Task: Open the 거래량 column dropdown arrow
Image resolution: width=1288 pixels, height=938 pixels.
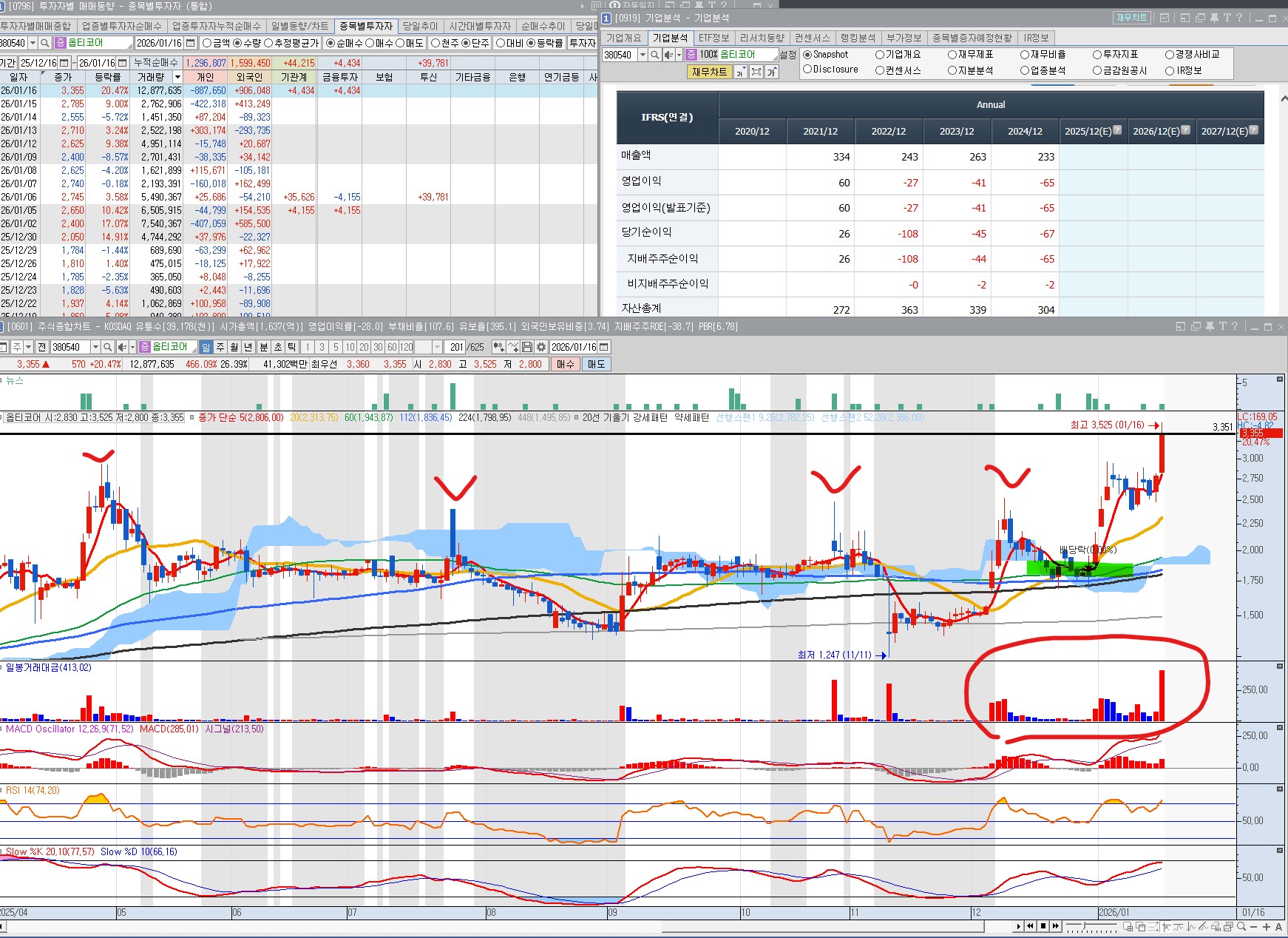Action: pos(177,77)
